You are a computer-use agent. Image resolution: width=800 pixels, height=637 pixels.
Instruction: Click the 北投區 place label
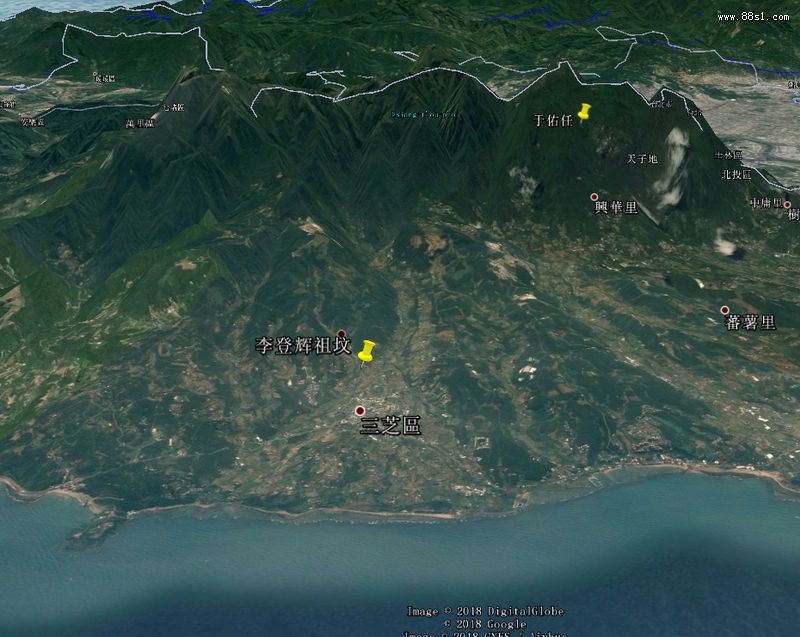coord(737,174)
